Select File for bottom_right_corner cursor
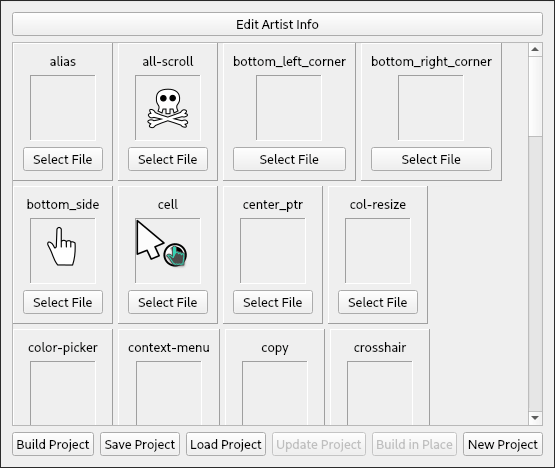The image size is (555, 468). click(431, 159)
